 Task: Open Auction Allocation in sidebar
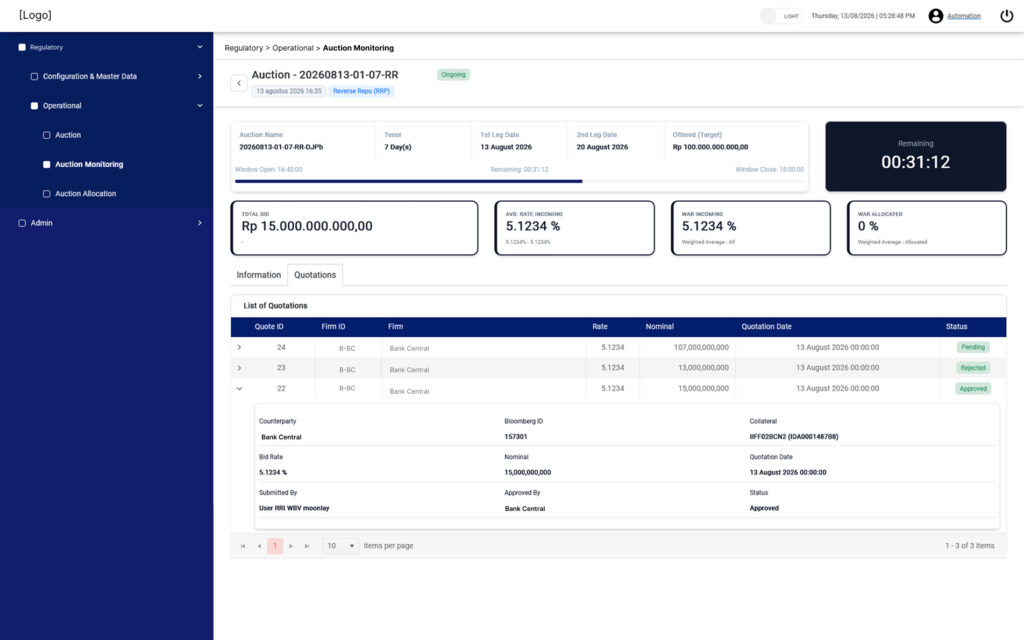click(86, 194)
